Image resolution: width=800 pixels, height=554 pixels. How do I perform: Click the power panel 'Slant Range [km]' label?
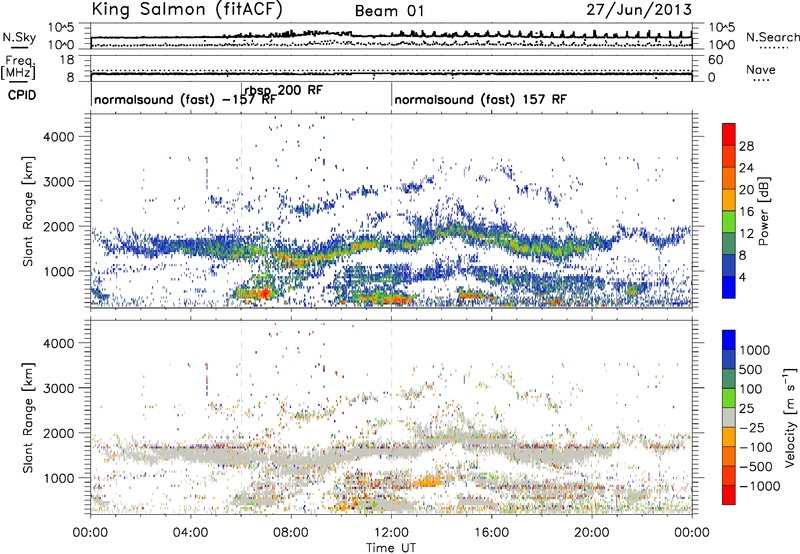coord(28,211)
